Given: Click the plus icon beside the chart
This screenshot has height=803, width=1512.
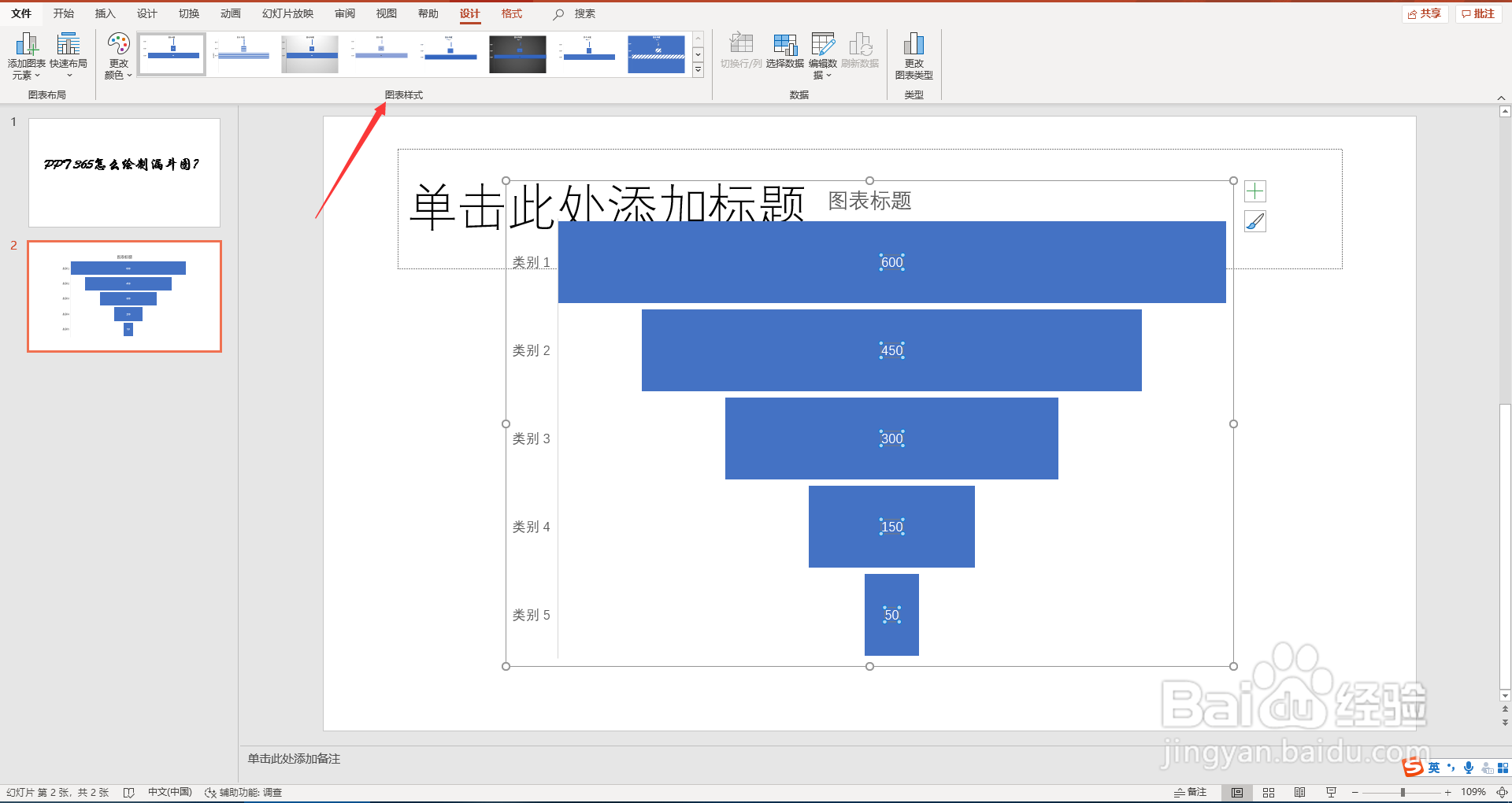Looking at the screenshot, I should click(1255, 191).
